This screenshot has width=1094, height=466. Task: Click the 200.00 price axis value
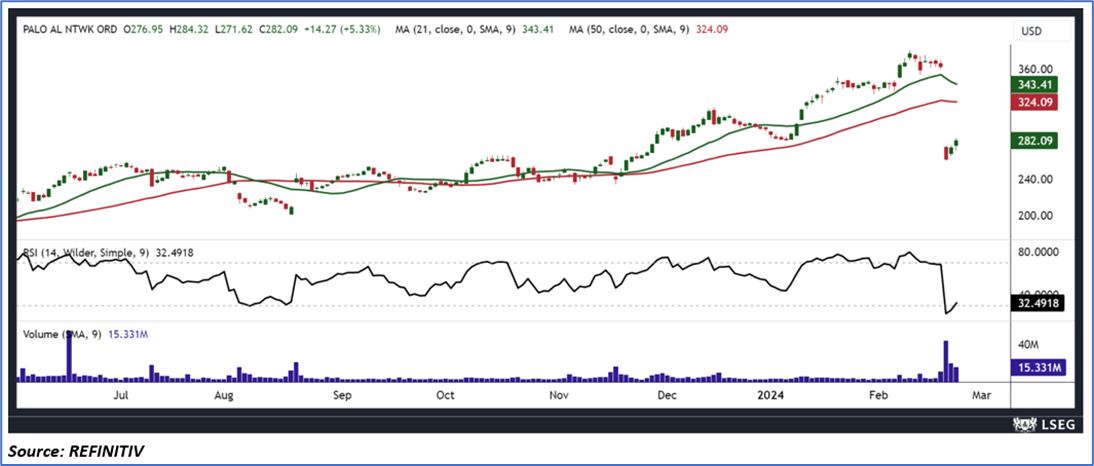click(1035, 216)
